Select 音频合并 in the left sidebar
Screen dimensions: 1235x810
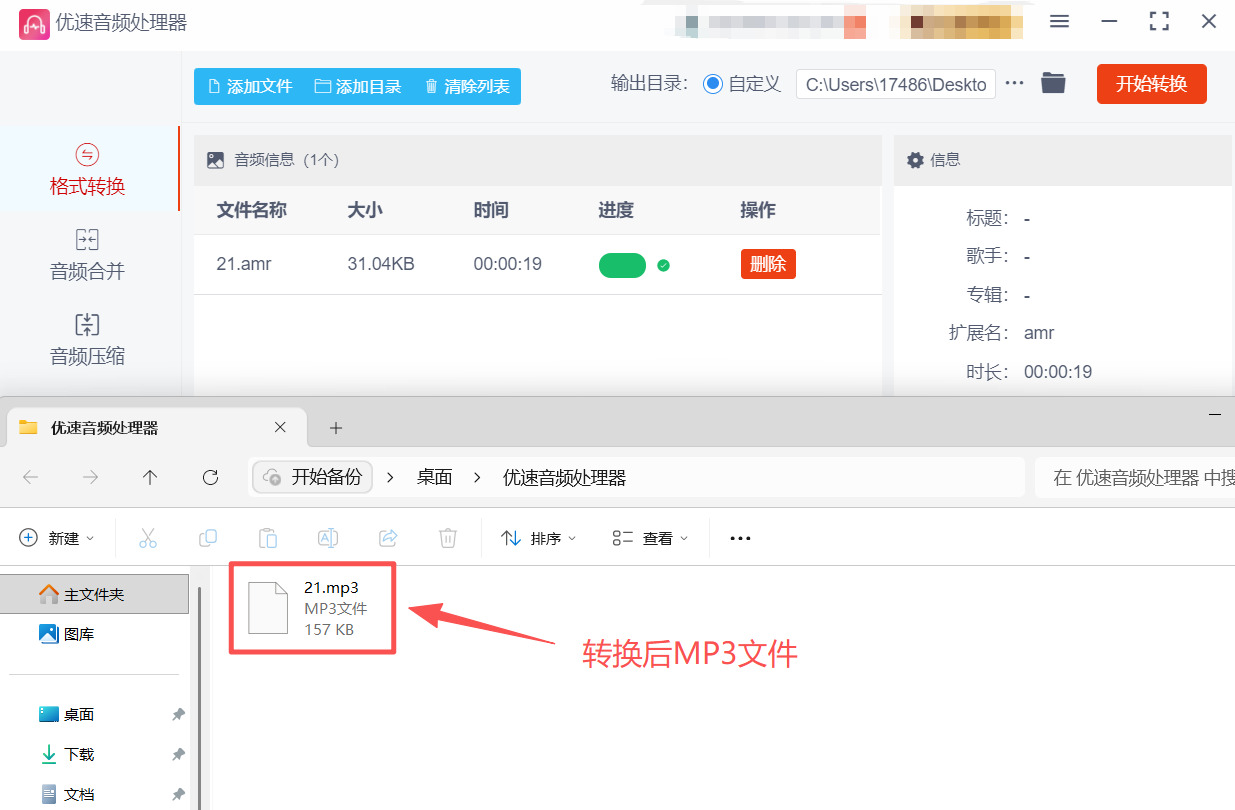pos(88,254)
